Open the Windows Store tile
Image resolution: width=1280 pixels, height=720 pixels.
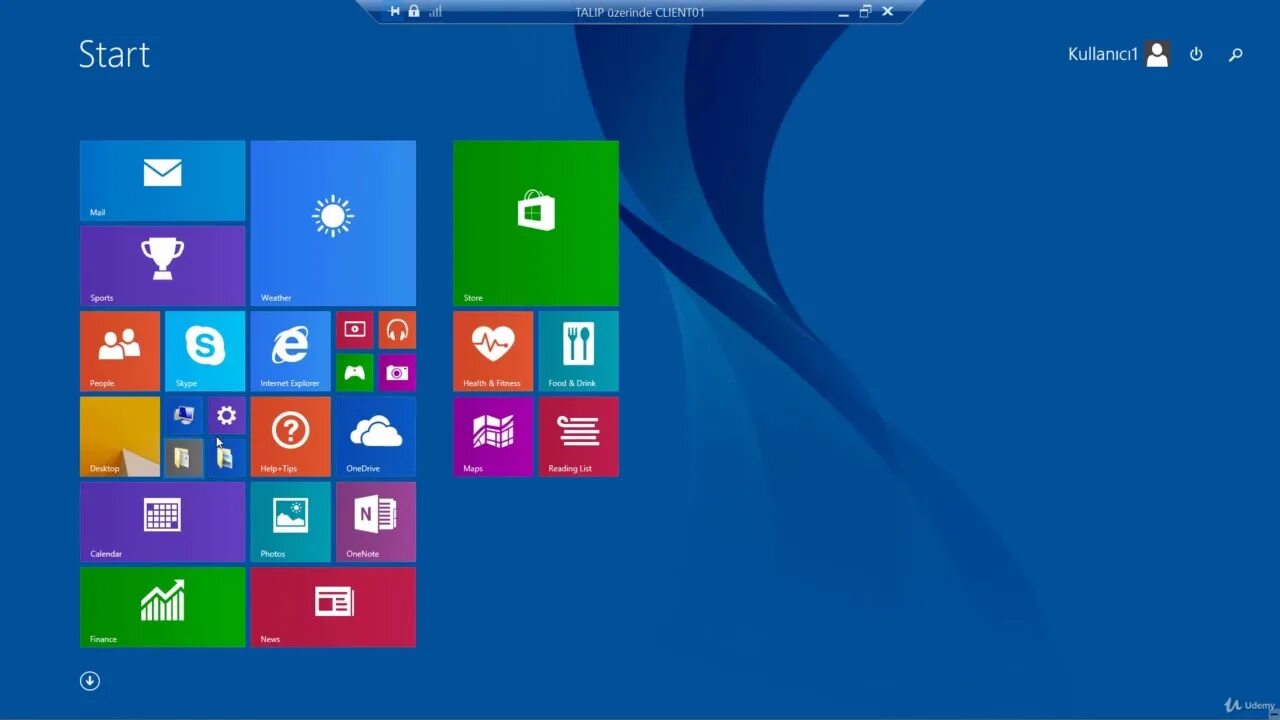click(536, 222)
